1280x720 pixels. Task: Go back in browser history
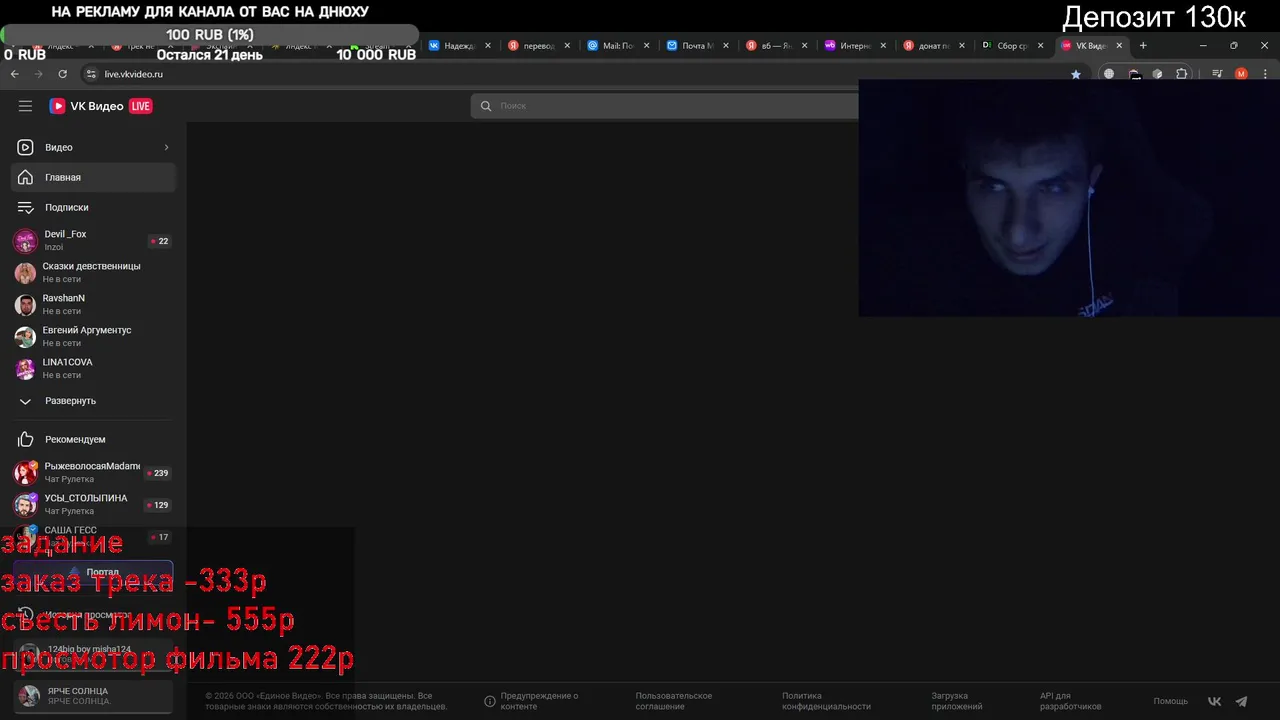(15, 74)
